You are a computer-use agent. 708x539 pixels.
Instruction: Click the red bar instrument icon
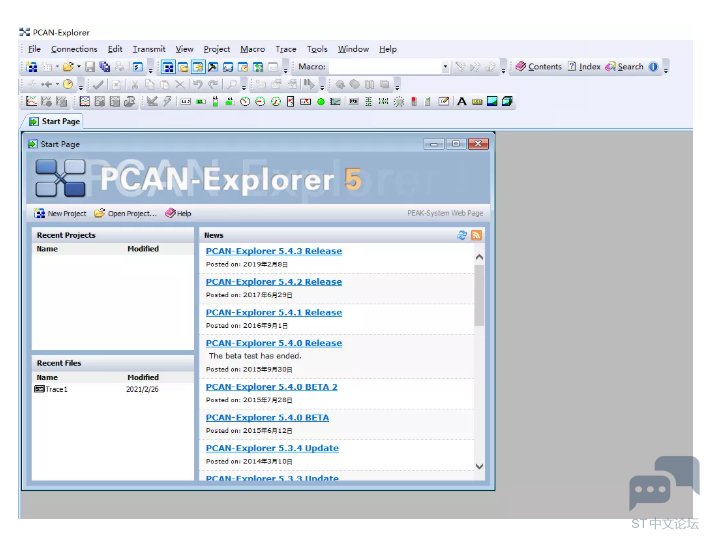(x=414, y=102)
